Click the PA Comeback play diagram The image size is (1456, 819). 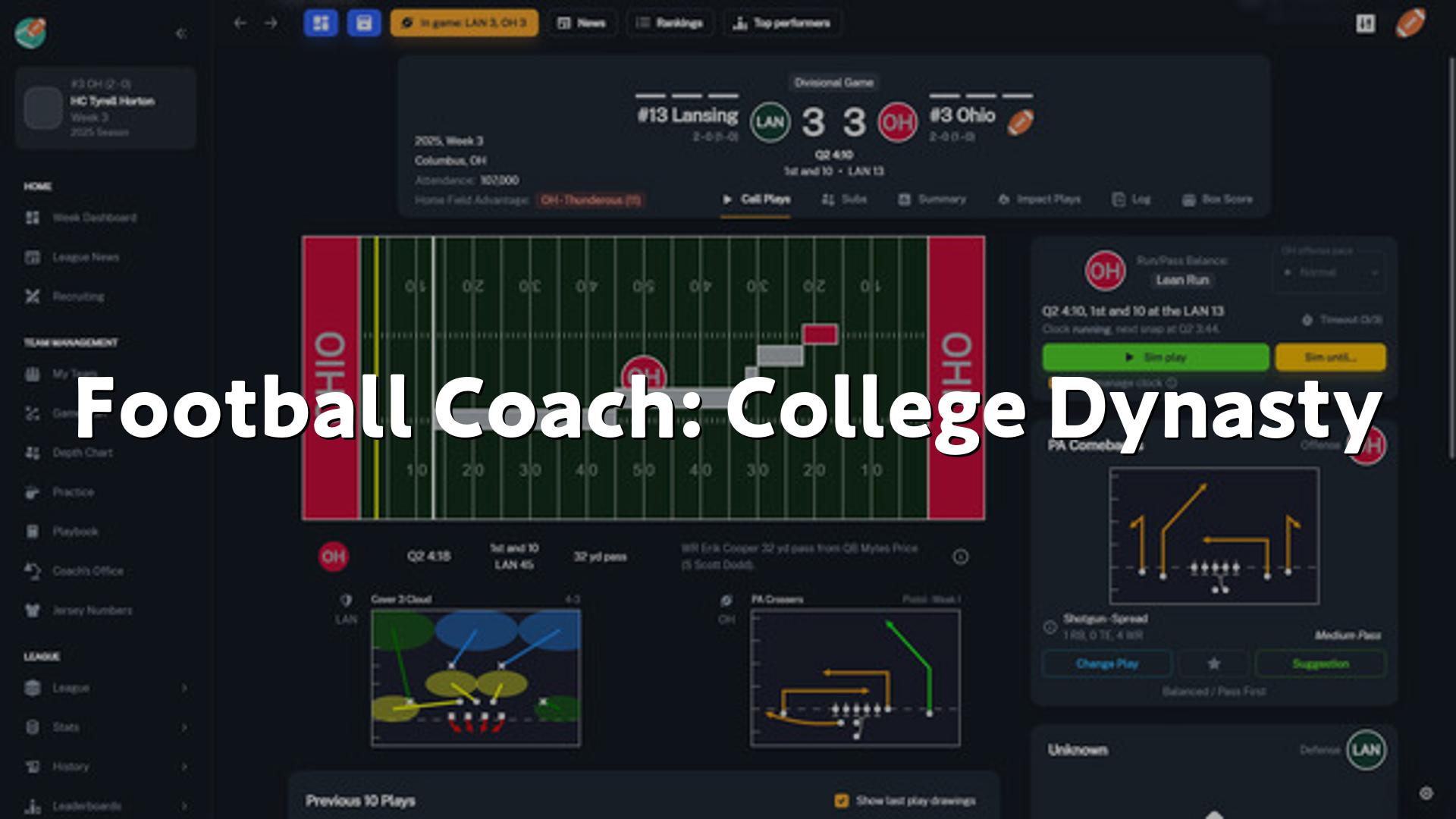click(1213, 536)
